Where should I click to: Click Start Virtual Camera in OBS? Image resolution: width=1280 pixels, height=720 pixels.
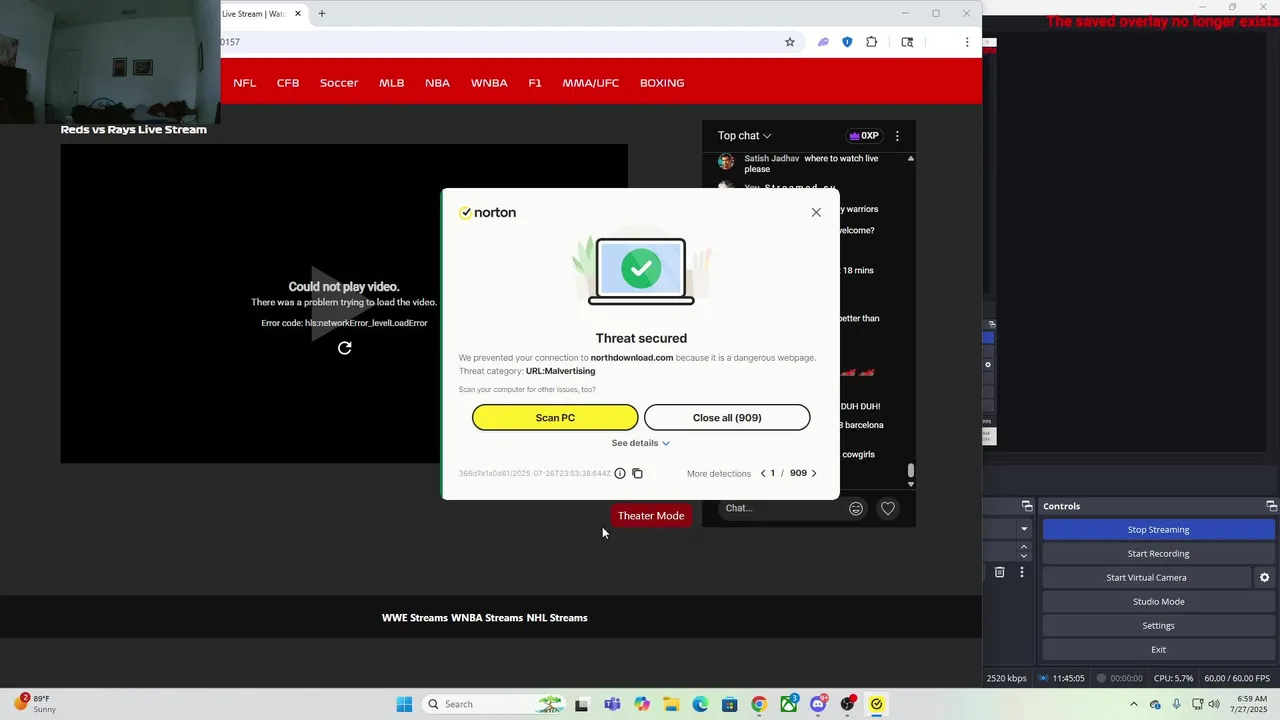coord(1146,578)
